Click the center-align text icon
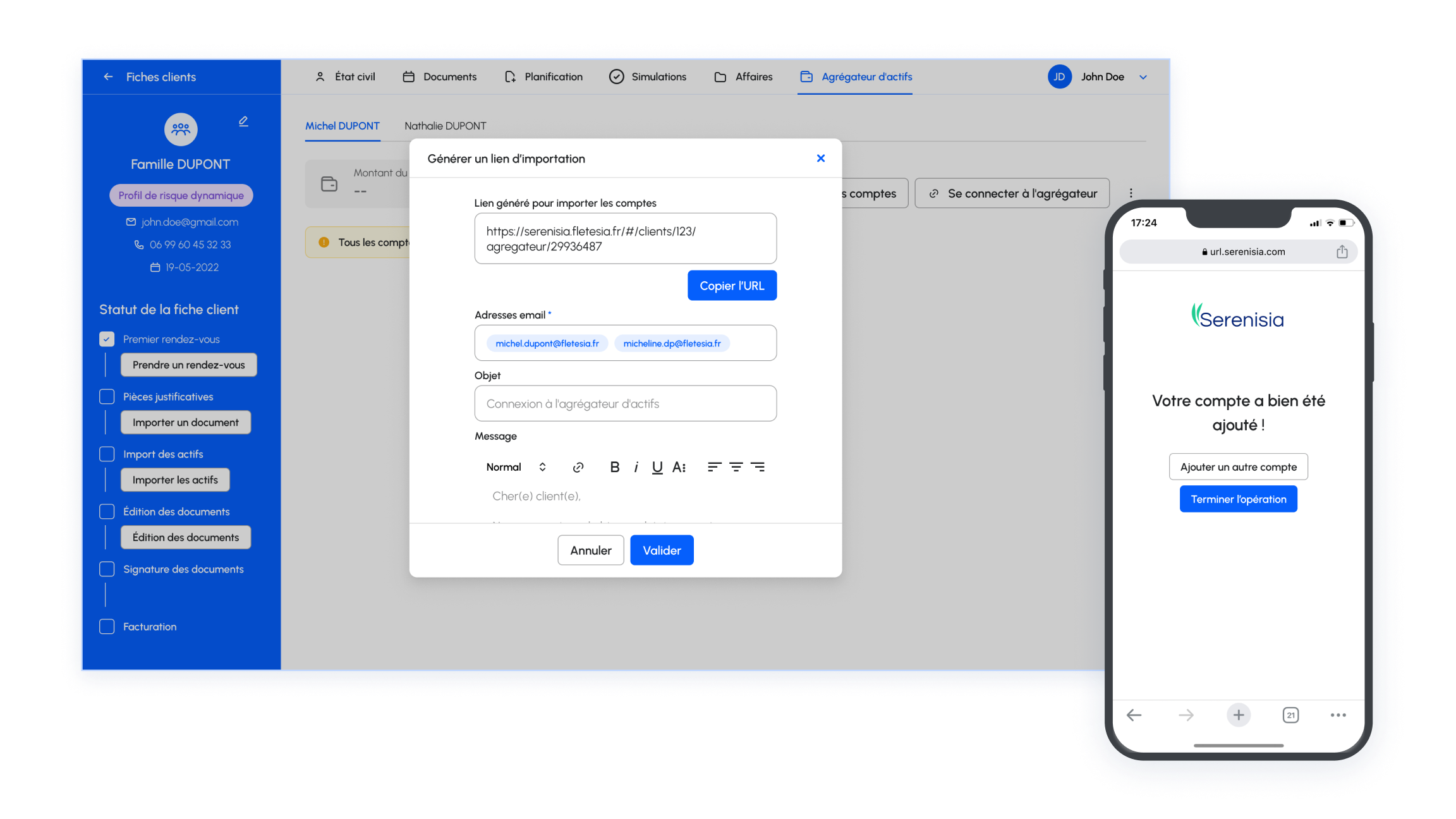This screenshot has width=1456, height=819. tap(736, 467)
